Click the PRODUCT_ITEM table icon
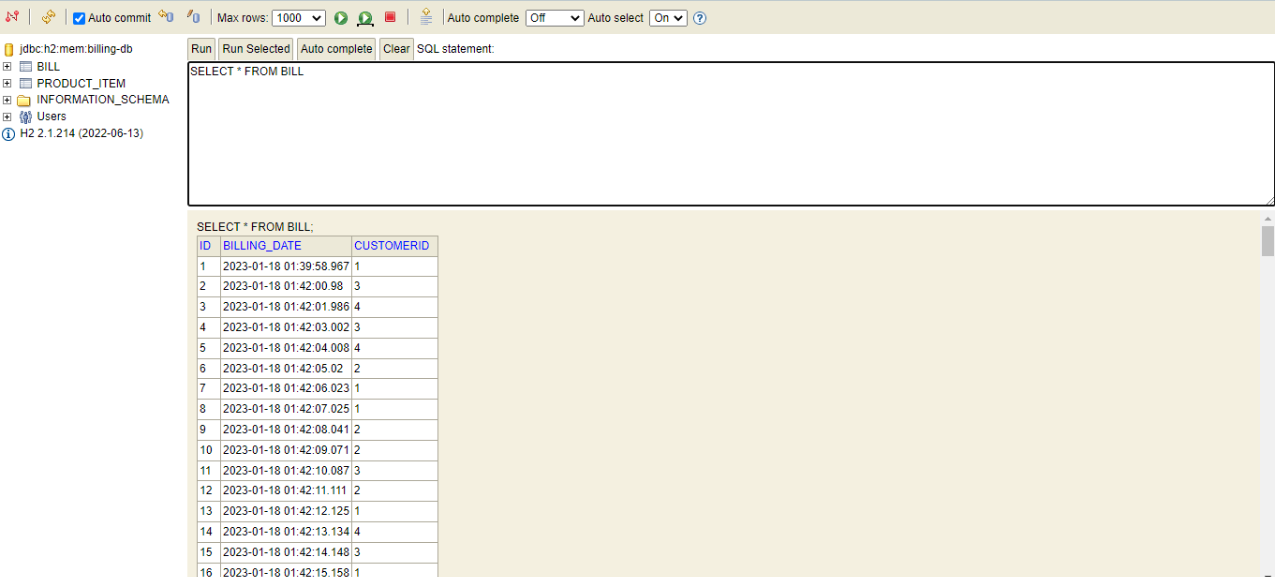The height and width of the screenshot is (577, 1275). point(26,84)
